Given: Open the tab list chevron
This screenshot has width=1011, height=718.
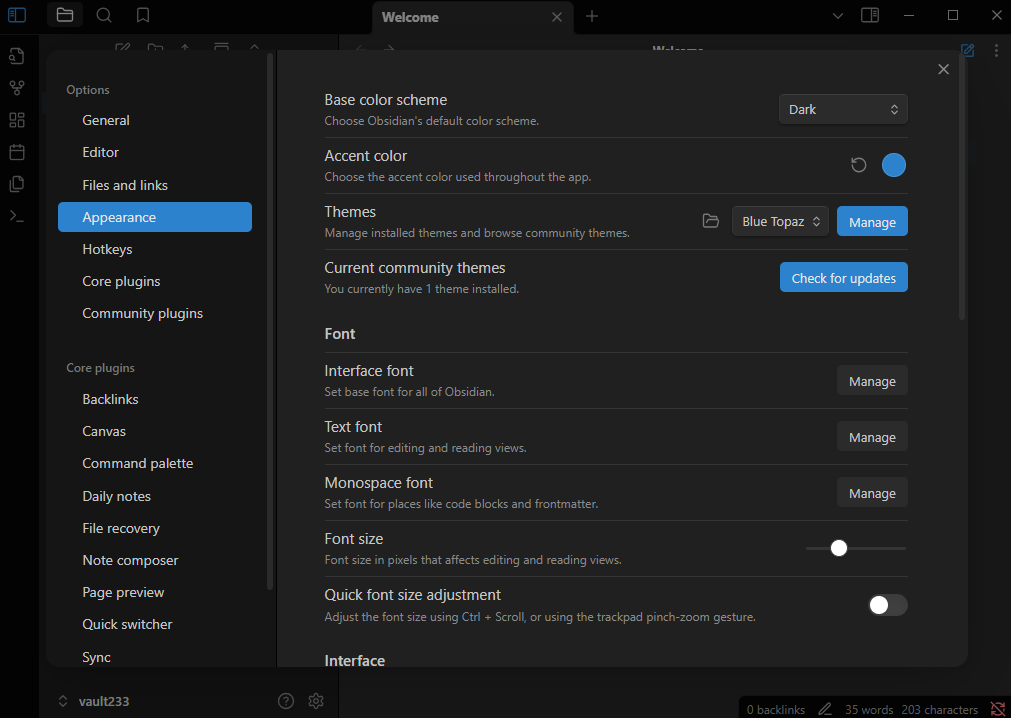Looking at the screenshot, I should point(838,16).
